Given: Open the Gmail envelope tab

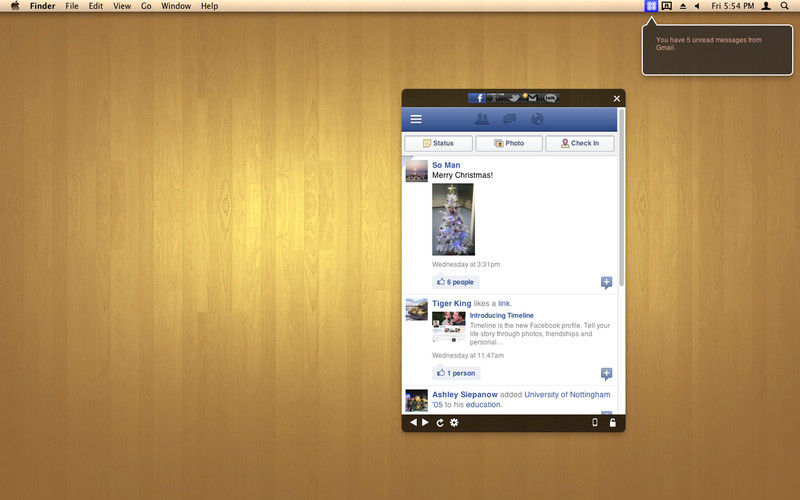Looking at the screenshot, I should pos(532,98).
